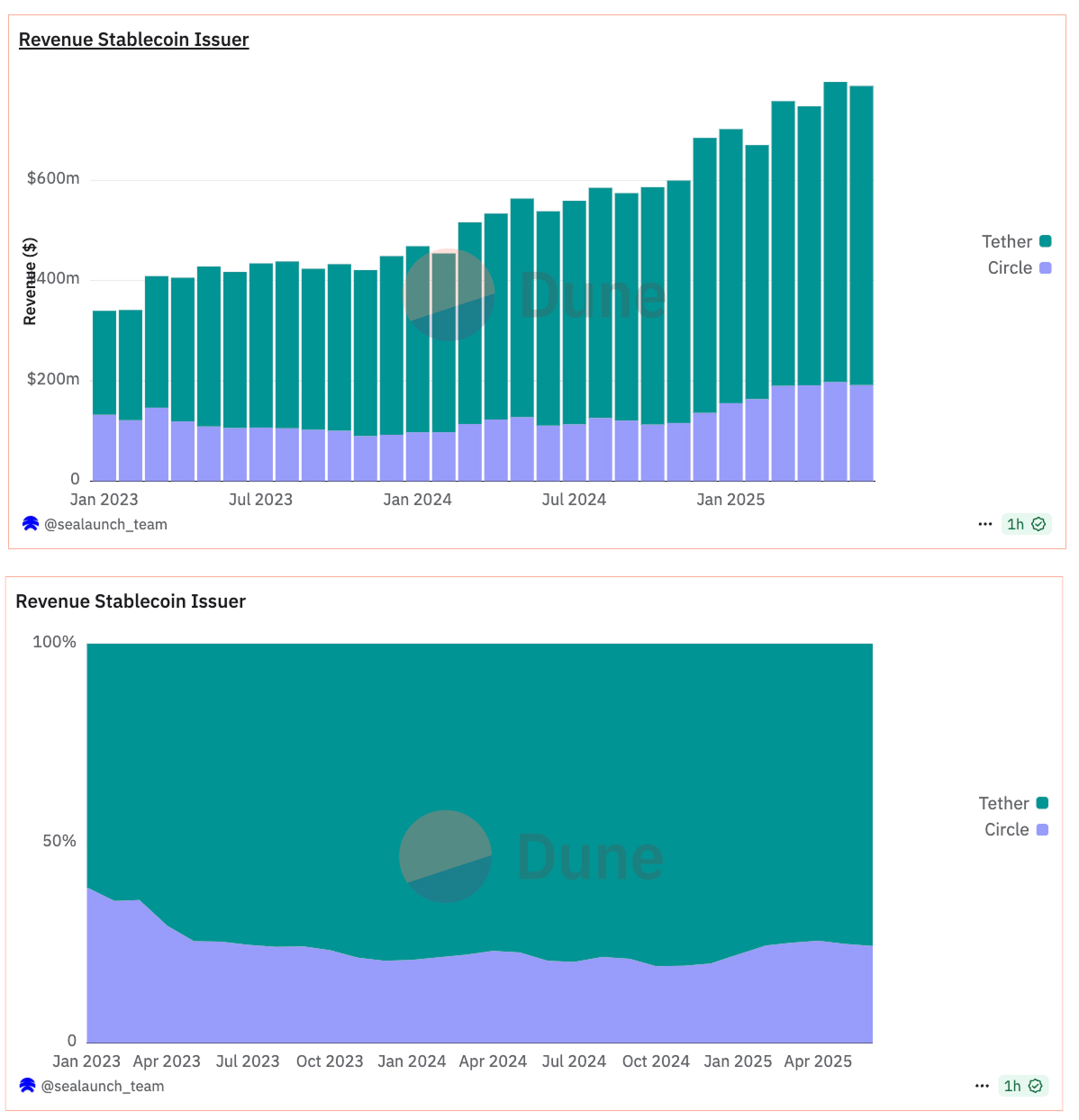The width and height of the screenshot is (1079, 1120).
Task: Click the sealaunch avatar icon below bottom chart
Action: coord(28,1086)
